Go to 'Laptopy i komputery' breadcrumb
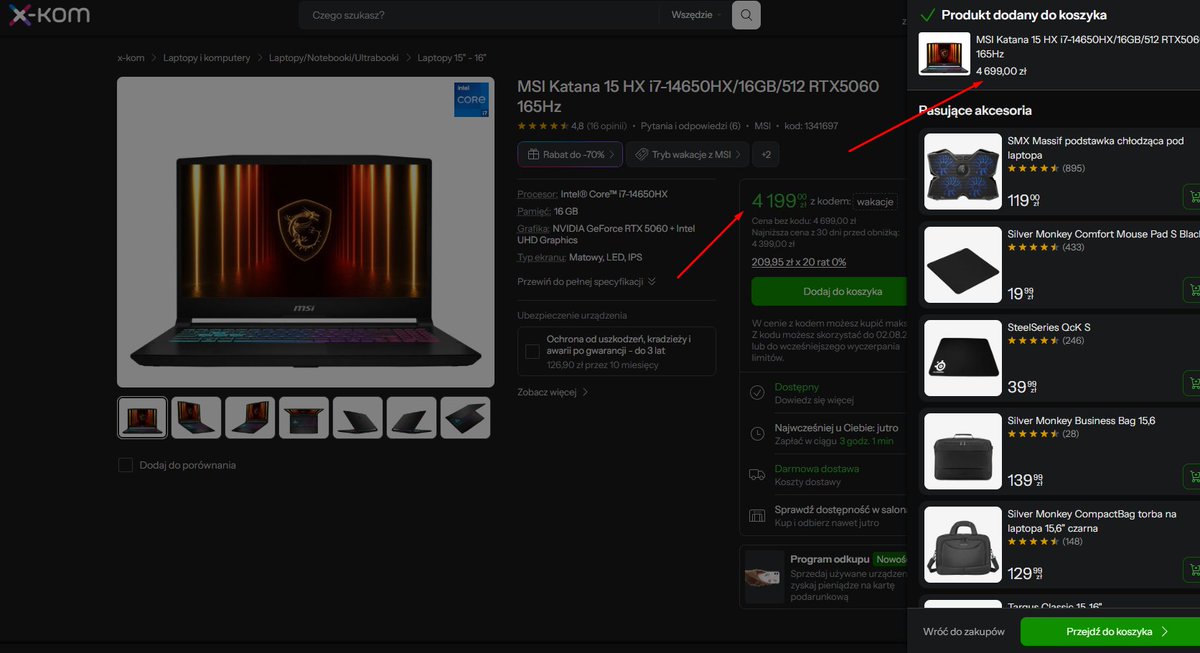Viewport: 1200px width, 653px height. click(207, 58)
